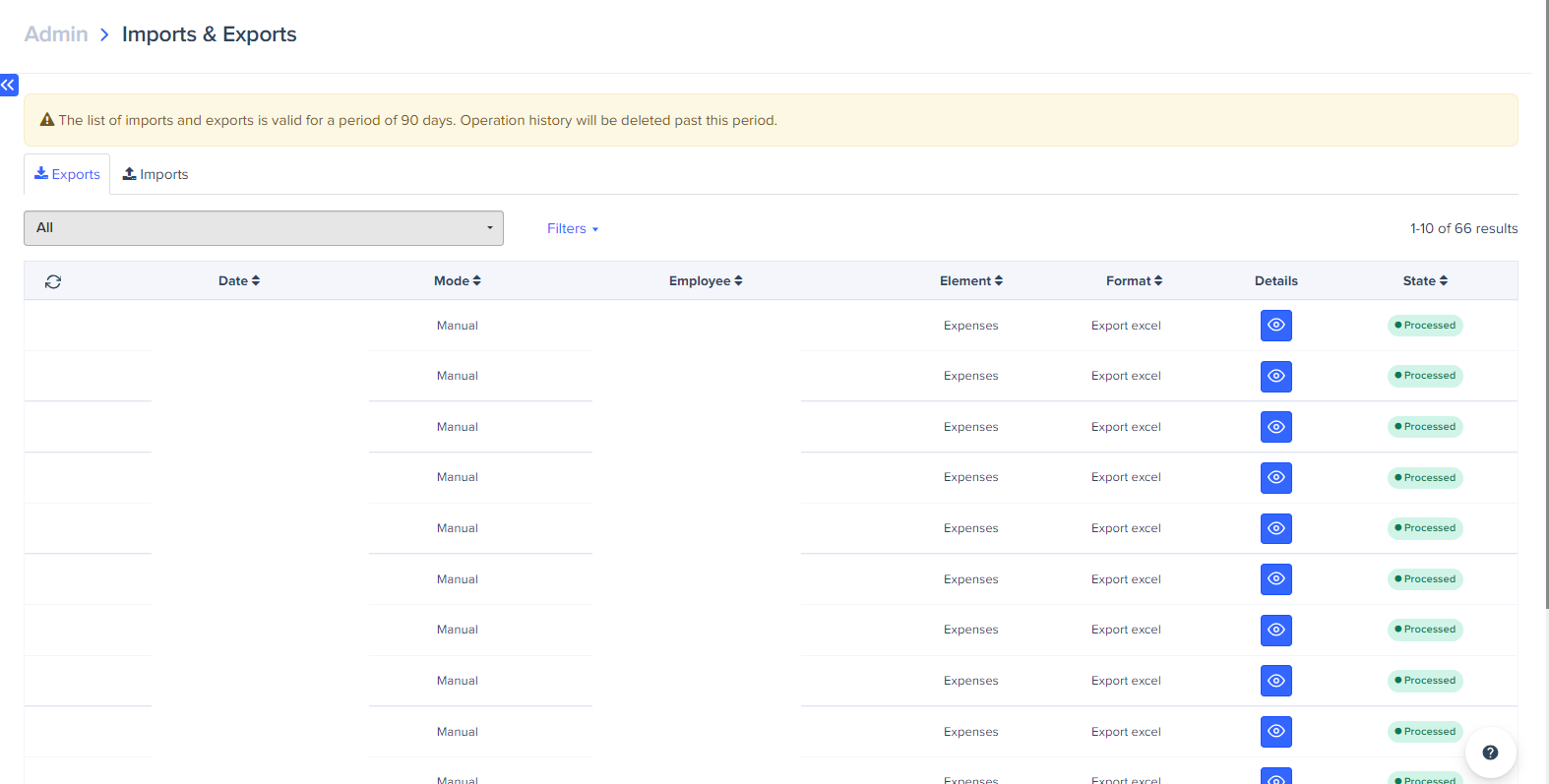
Task: Open details eye icon in second row
Action: pyautogui.click(x=1275, y=376)
